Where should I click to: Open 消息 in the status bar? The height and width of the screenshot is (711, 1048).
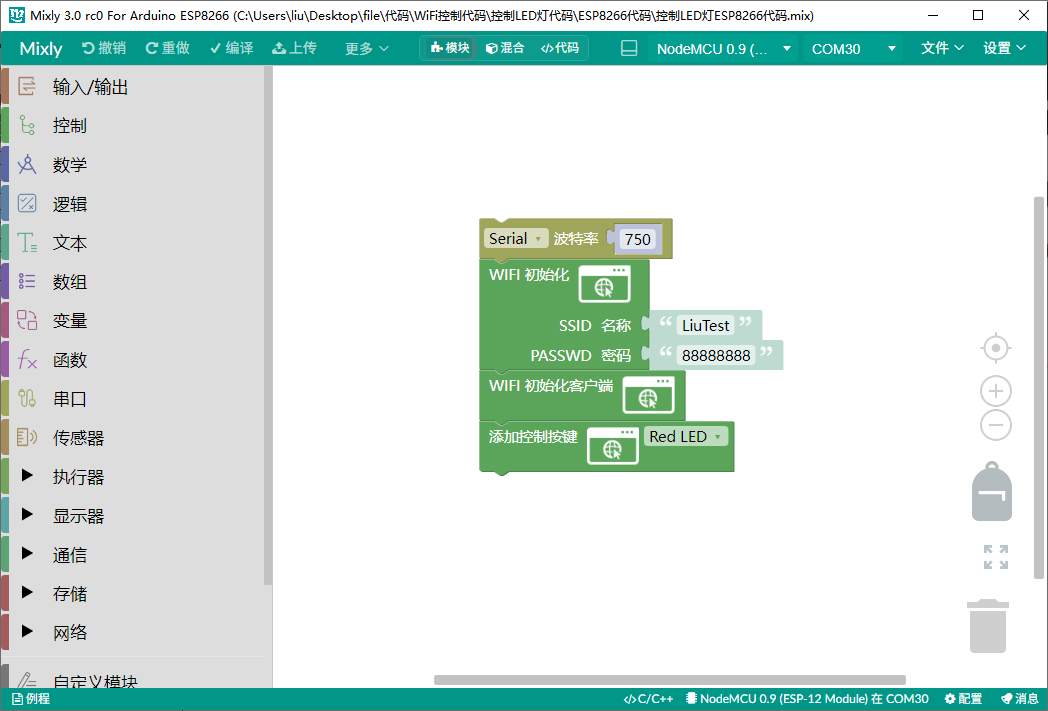point(1019,698)
